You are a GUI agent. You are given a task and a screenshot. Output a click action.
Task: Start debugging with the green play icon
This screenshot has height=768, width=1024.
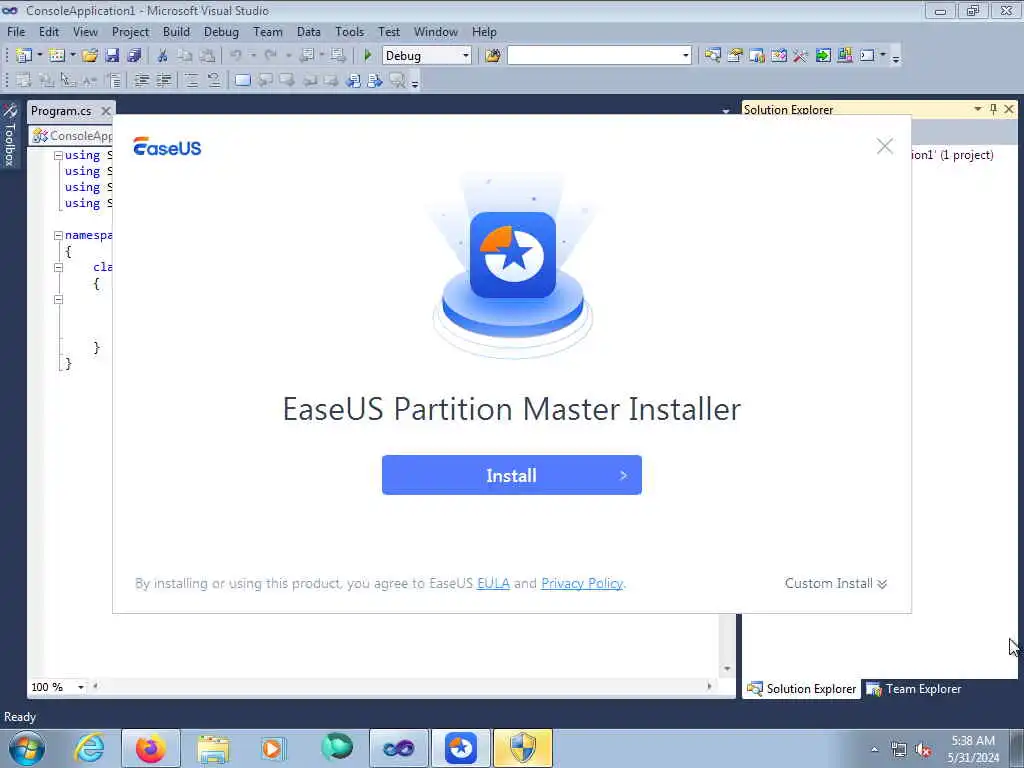pos(368,56)
